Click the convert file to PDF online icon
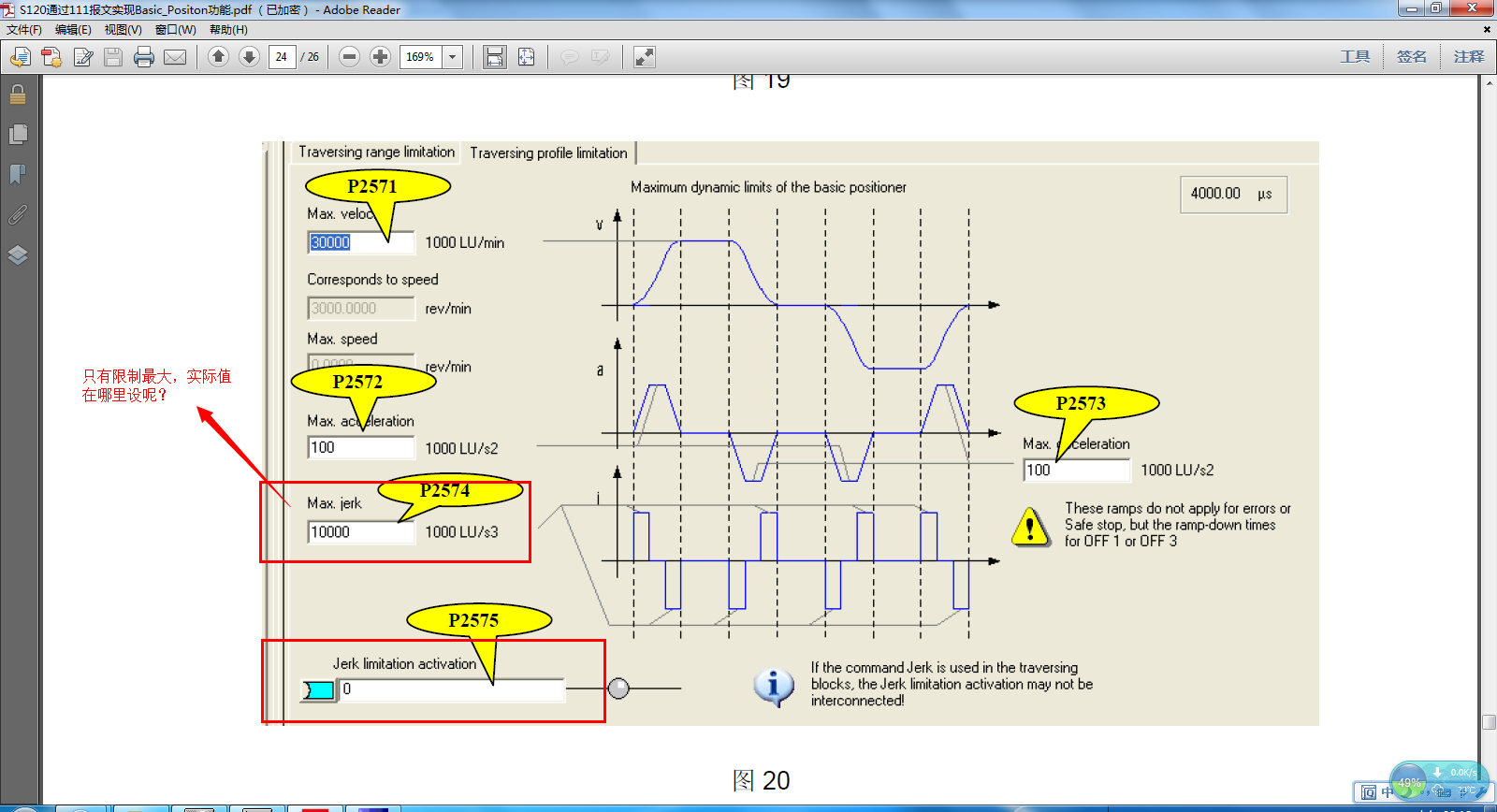The height and width of the screenshot is (812, 1497). click(x=20, y=57)
